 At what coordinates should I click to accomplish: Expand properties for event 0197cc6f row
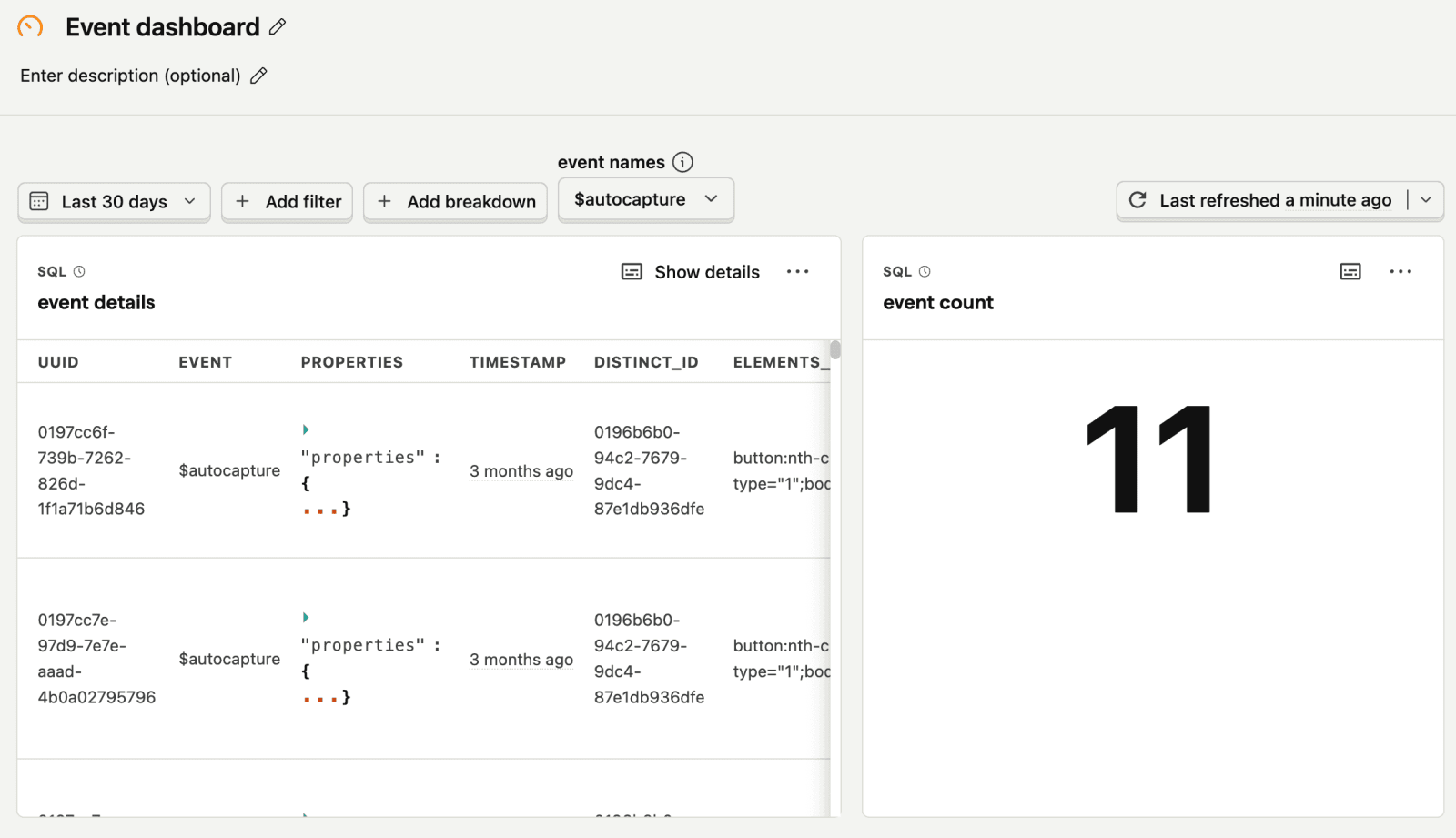pos(306,429)
